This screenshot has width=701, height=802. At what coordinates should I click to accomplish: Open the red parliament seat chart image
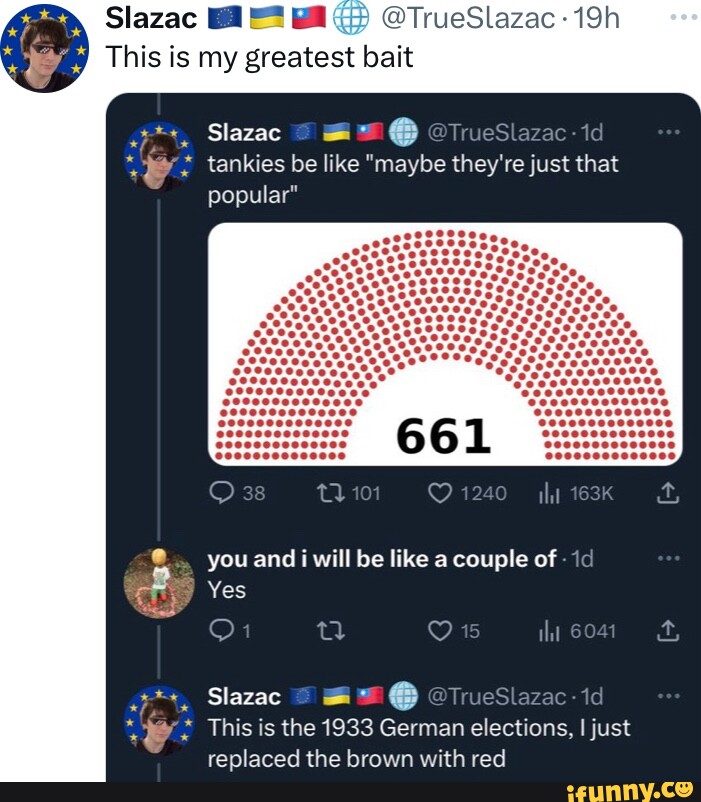pos(445,343)
